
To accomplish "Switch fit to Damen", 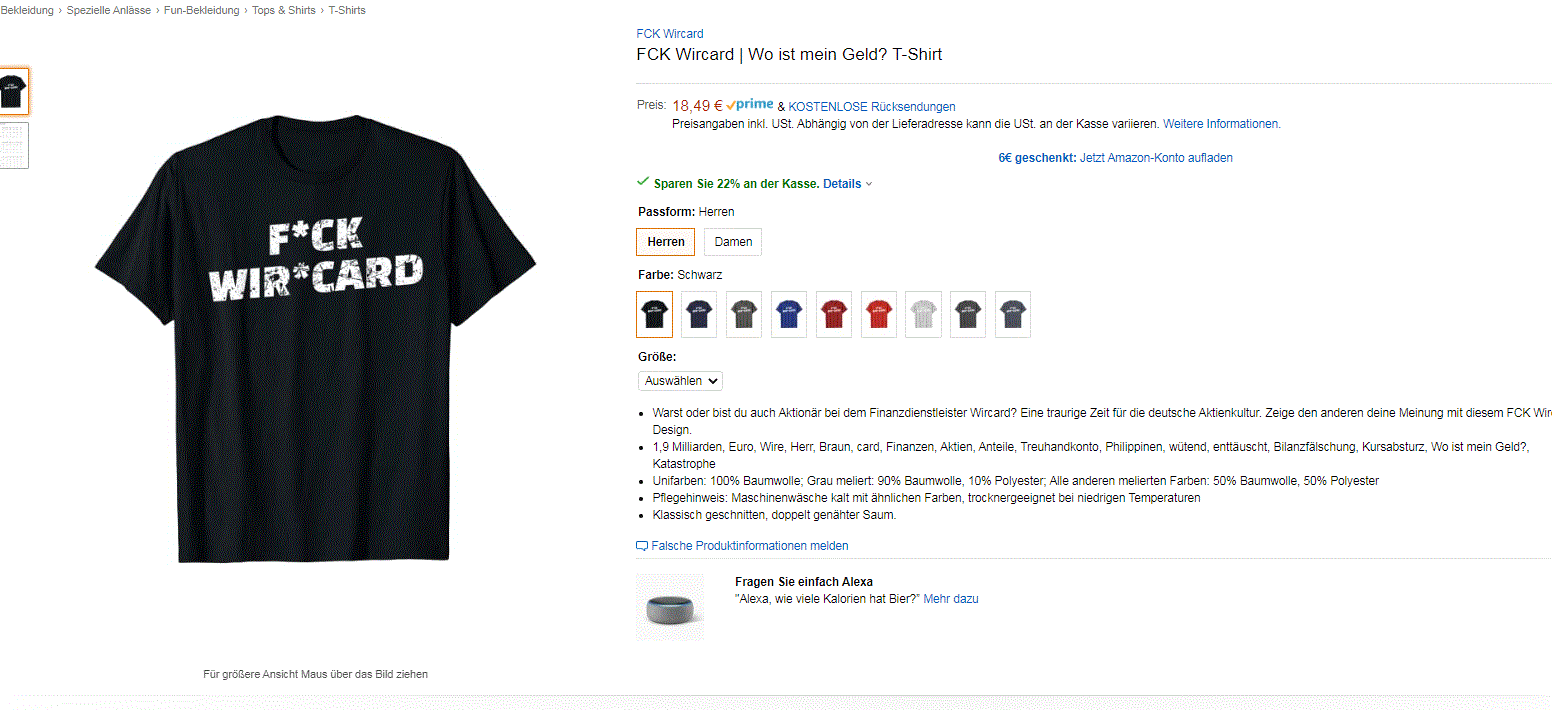I will coord(733,242).
